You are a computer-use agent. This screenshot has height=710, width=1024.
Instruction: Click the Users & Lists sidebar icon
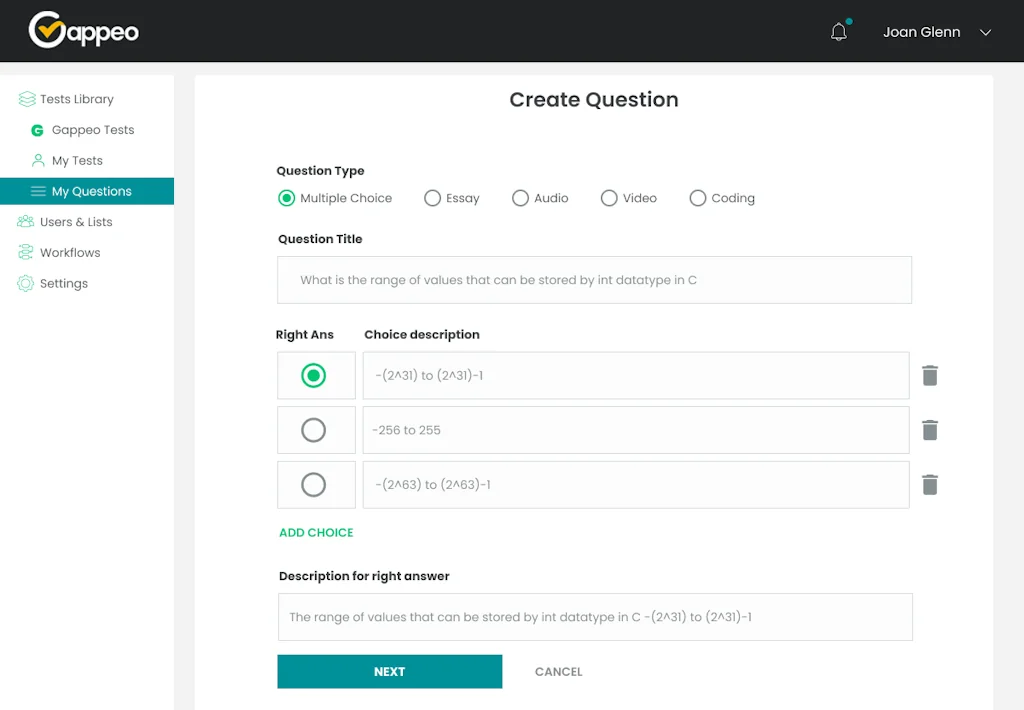click(25, 221)
